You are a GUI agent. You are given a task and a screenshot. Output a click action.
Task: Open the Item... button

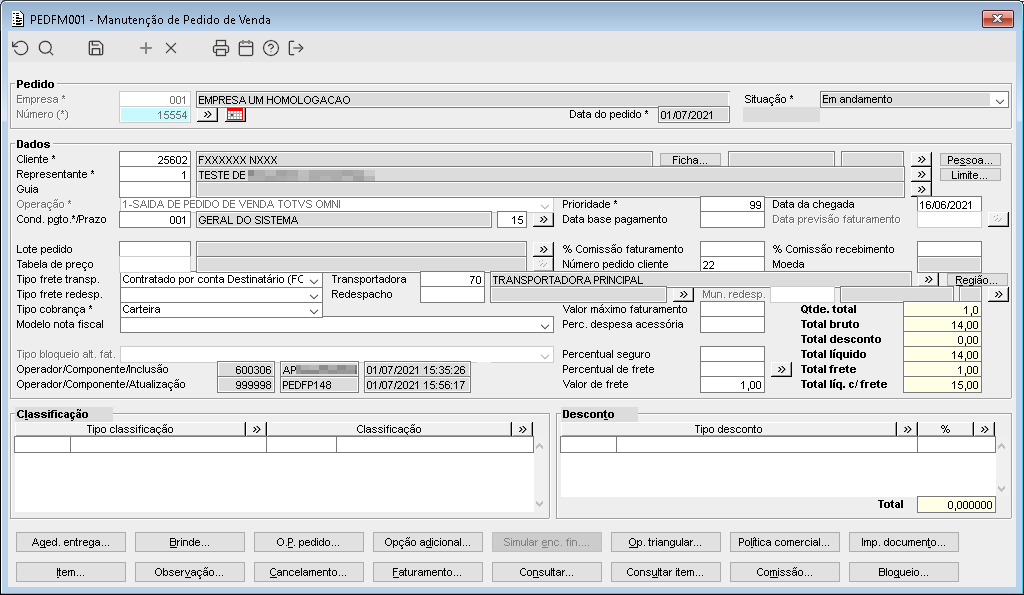71,572
